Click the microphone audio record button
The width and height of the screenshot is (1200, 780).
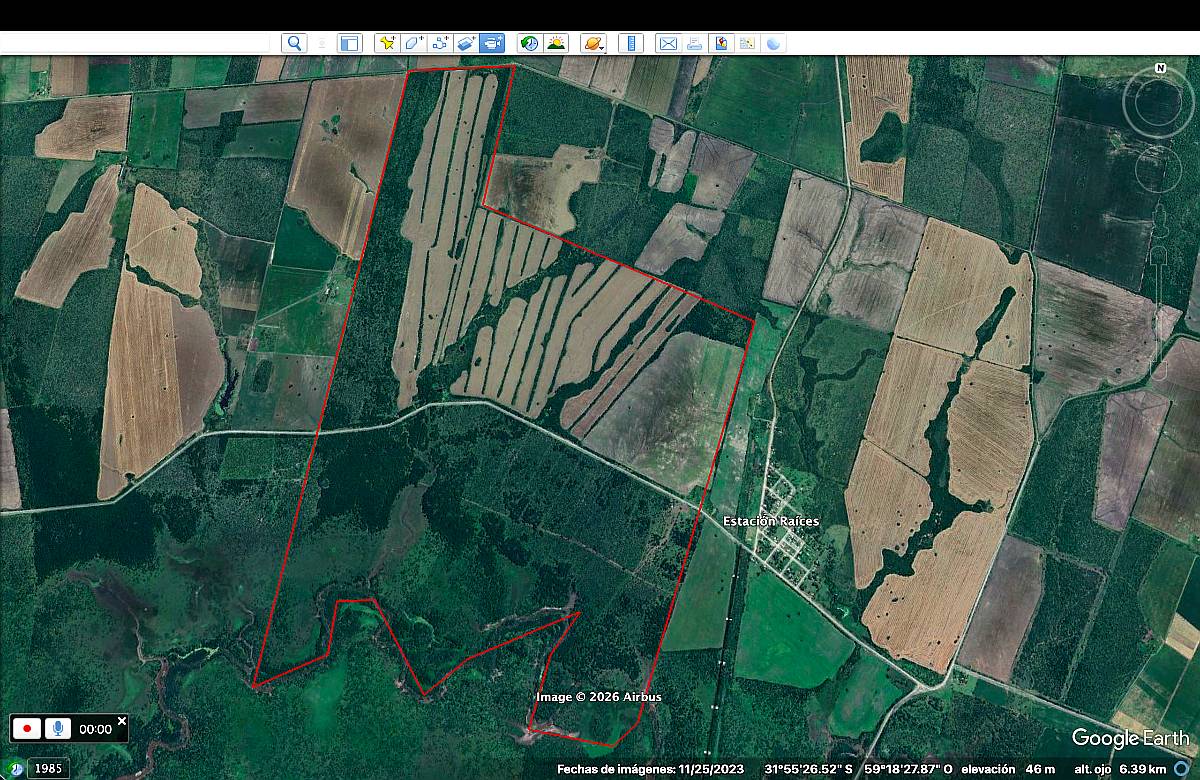coord(57,728)
